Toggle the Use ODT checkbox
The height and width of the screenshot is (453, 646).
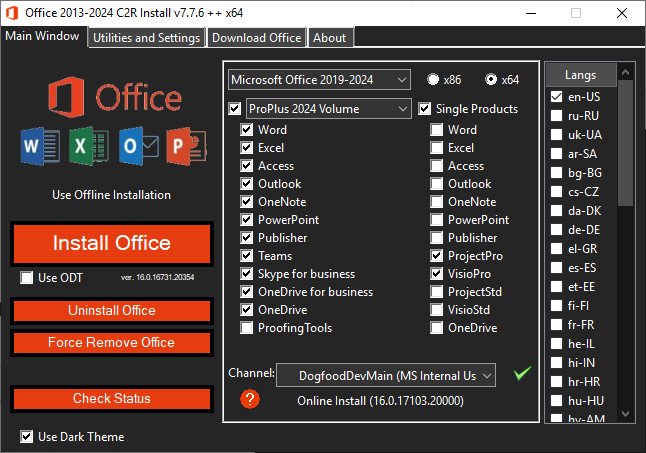click(27, 278)
